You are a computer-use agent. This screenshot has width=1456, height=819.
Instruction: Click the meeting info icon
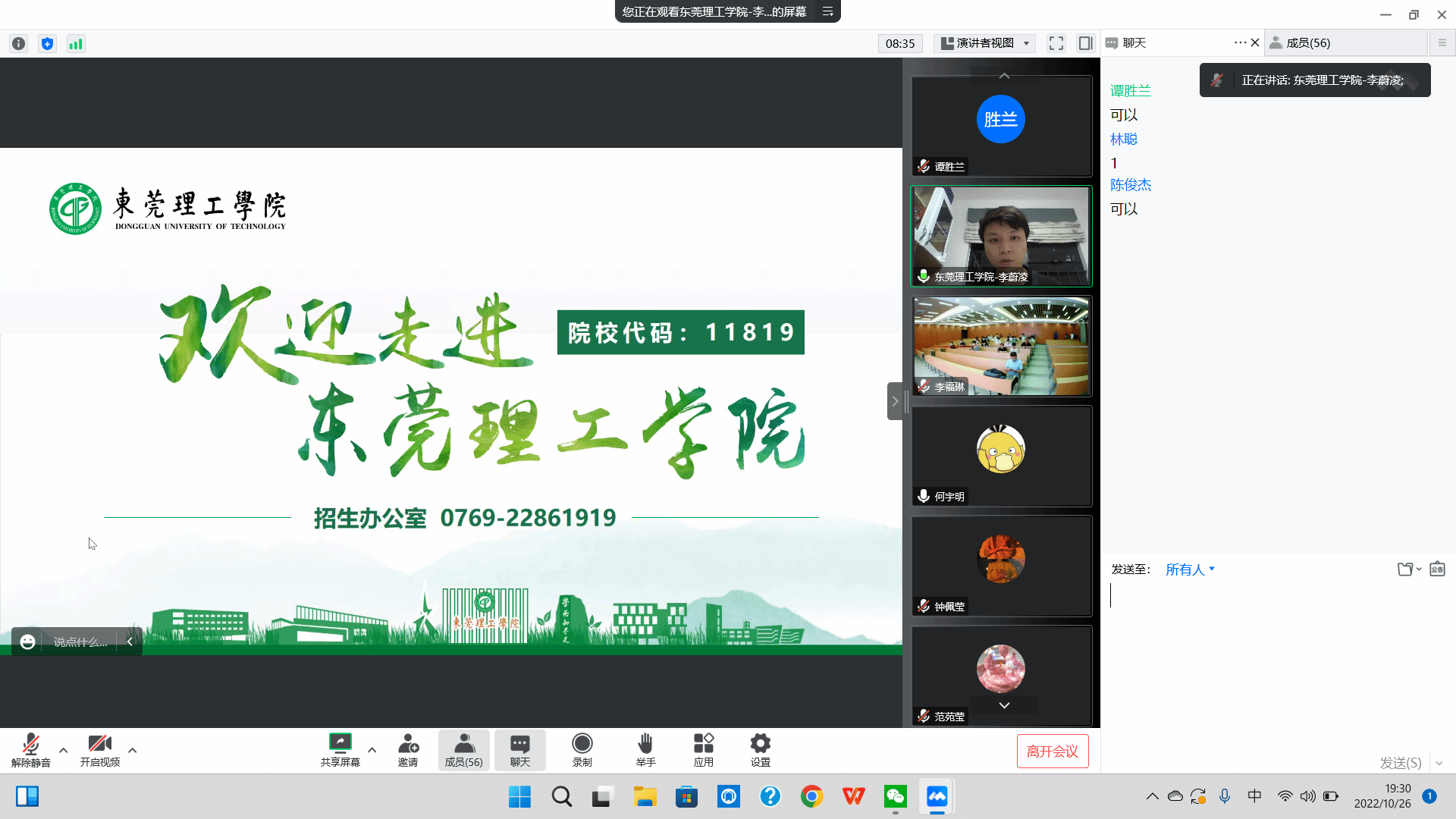tap(19, 44)
